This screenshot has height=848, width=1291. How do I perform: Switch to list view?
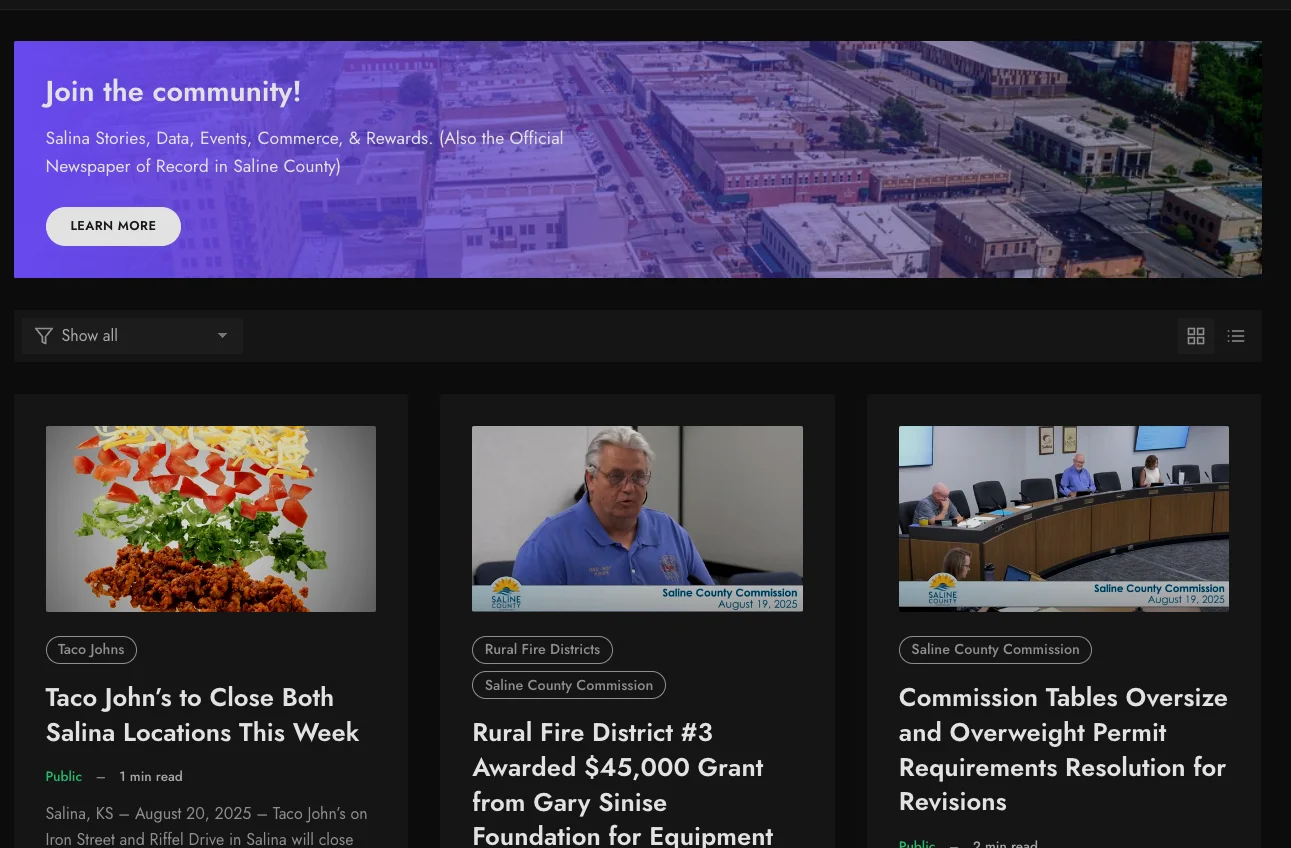tap(1236, 336)
